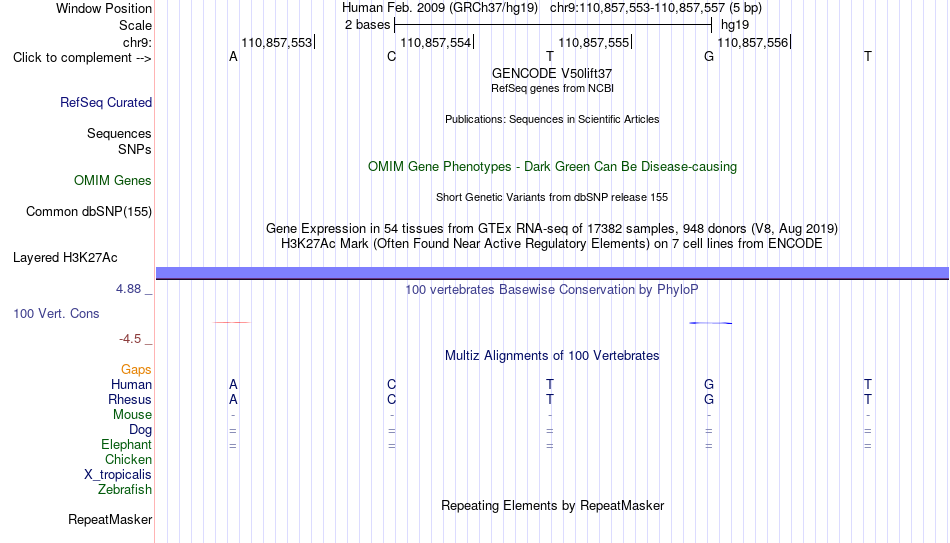Click 'Short Genetic Variants from dbSNP release 155'
The height and width of the screenshot is (543, 950).
point(552,198)
